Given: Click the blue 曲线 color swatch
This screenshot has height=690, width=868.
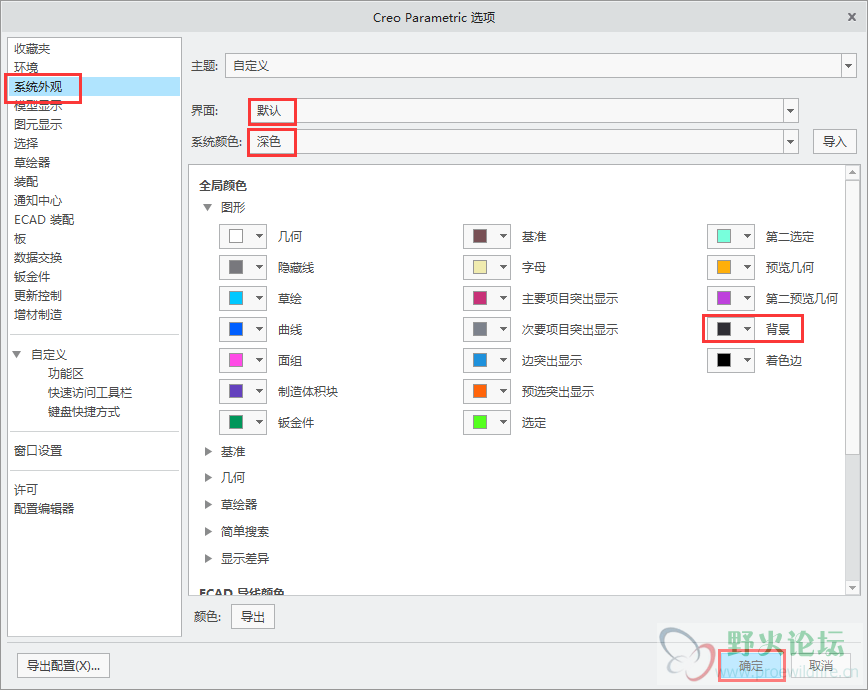Looking at the screenshot, I should [236, 329].
